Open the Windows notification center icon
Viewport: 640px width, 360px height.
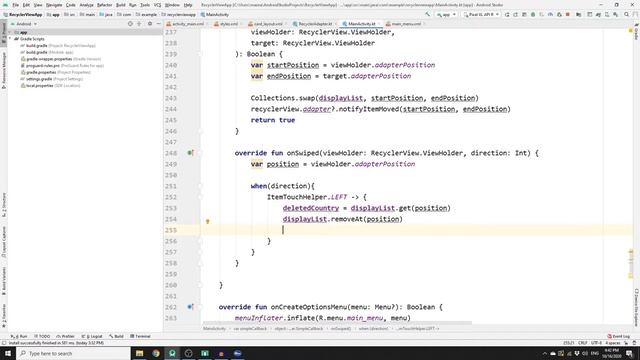point(629,353)
